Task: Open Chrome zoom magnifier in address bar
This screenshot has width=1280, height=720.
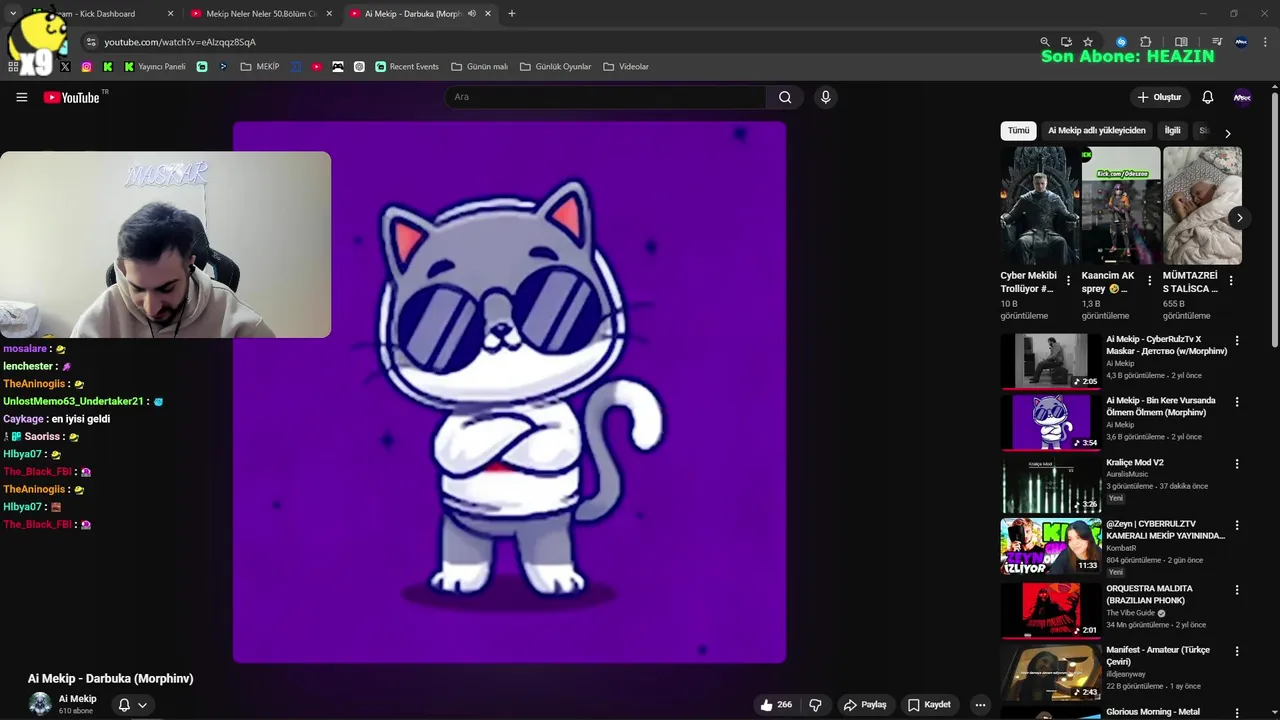Action: click(1045, 42)
